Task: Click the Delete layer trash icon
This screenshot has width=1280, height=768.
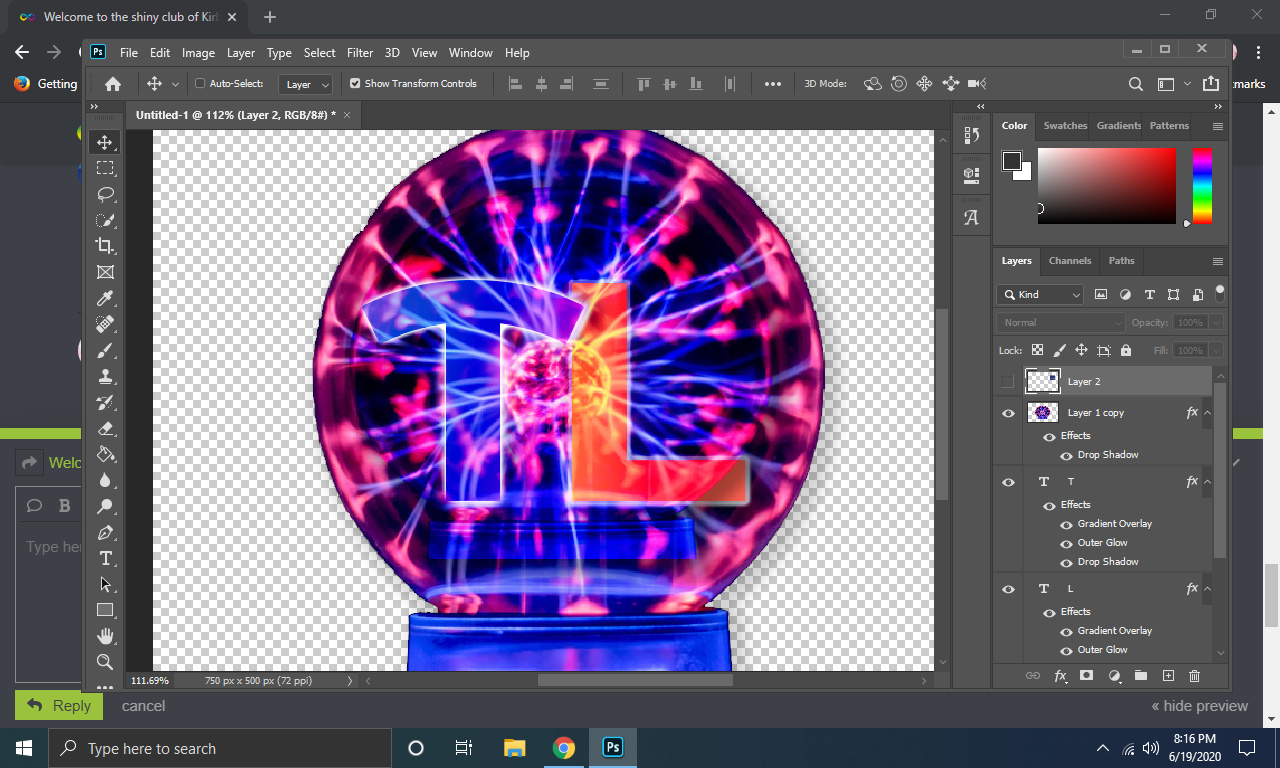Action: tap(1194, 676)
